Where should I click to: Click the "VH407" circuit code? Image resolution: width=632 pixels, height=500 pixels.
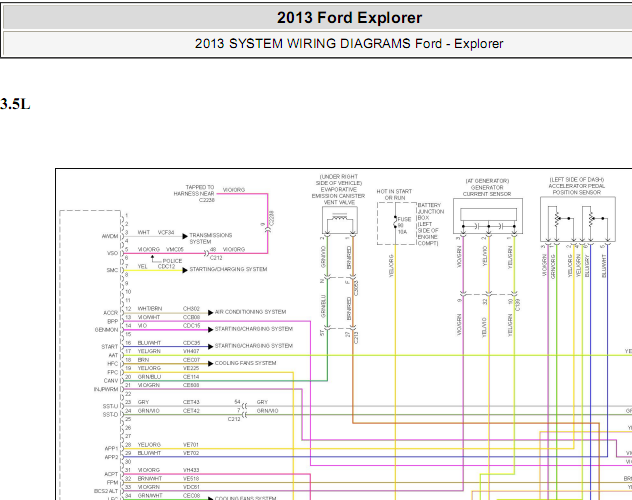coord(191,351)
